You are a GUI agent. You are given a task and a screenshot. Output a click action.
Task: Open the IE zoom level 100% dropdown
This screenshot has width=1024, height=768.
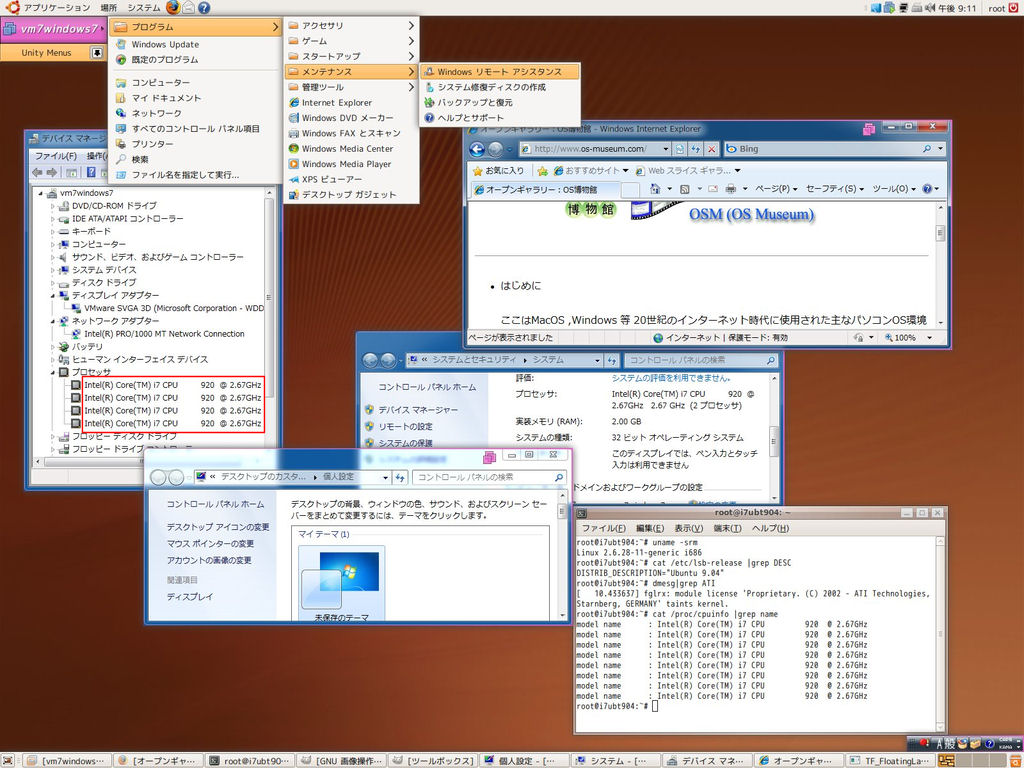(929, 338)
